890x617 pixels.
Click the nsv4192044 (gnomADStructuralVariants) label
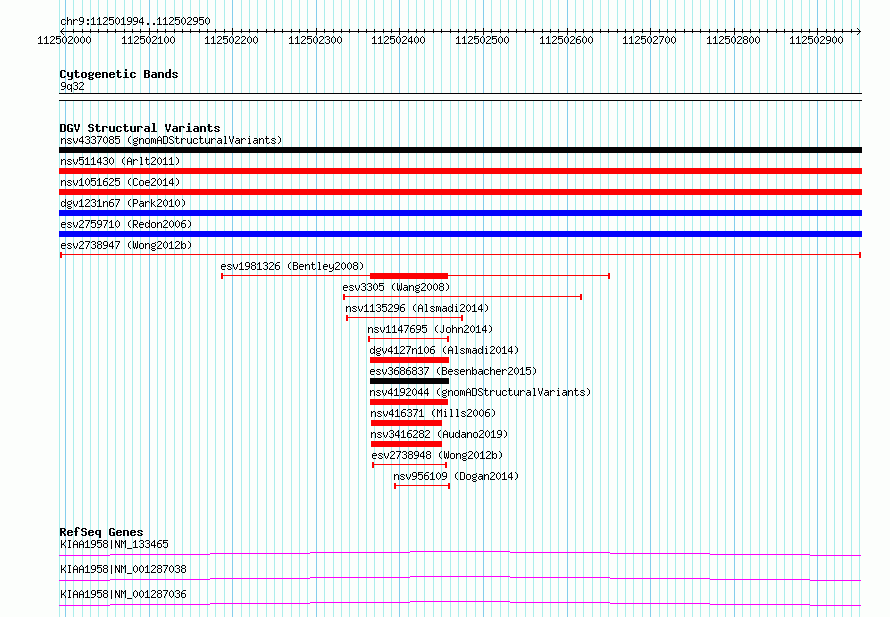coord(480,392)
